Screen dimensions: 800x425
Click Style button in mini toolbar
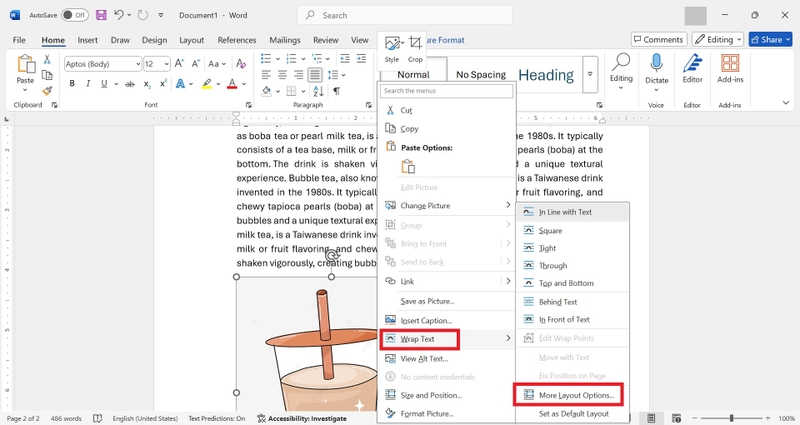(x=392, y=49)
